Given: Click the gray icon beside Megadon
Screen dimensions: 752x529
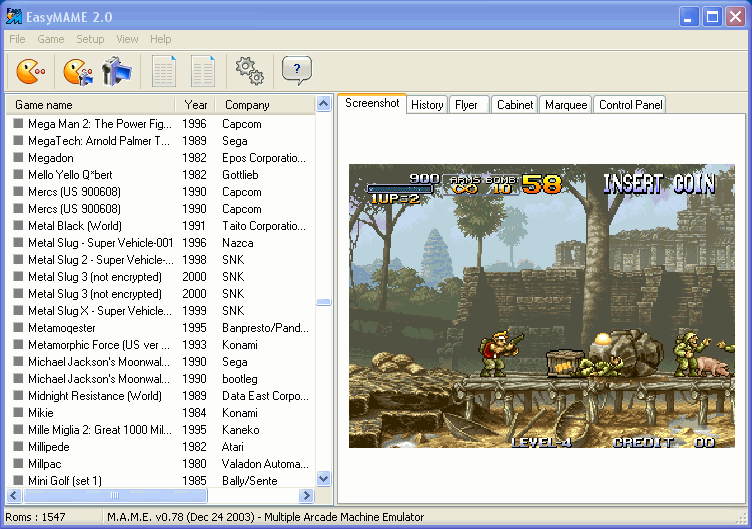Looking at the screenshot, I should click(18, 157).
